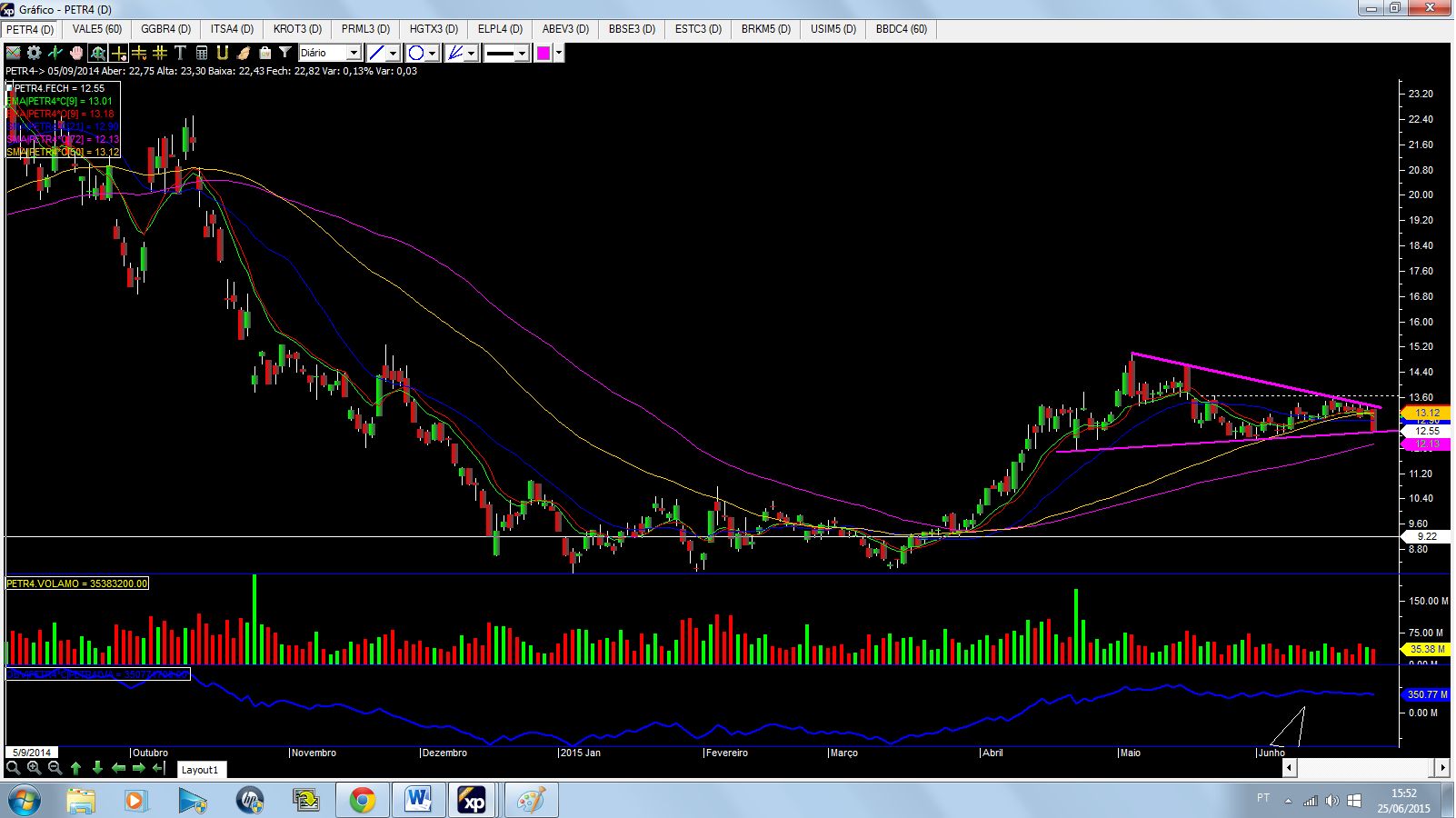Open Windows Media Player on taskbar
The image size is (1456, 818).
coord(136,800)
